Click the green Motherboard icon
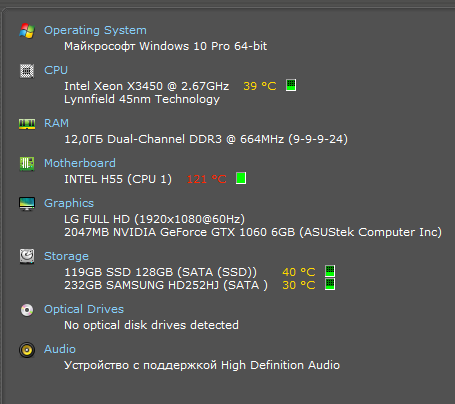Image resolution: width=455 pixels, height=404 pixels. [27, 164]
